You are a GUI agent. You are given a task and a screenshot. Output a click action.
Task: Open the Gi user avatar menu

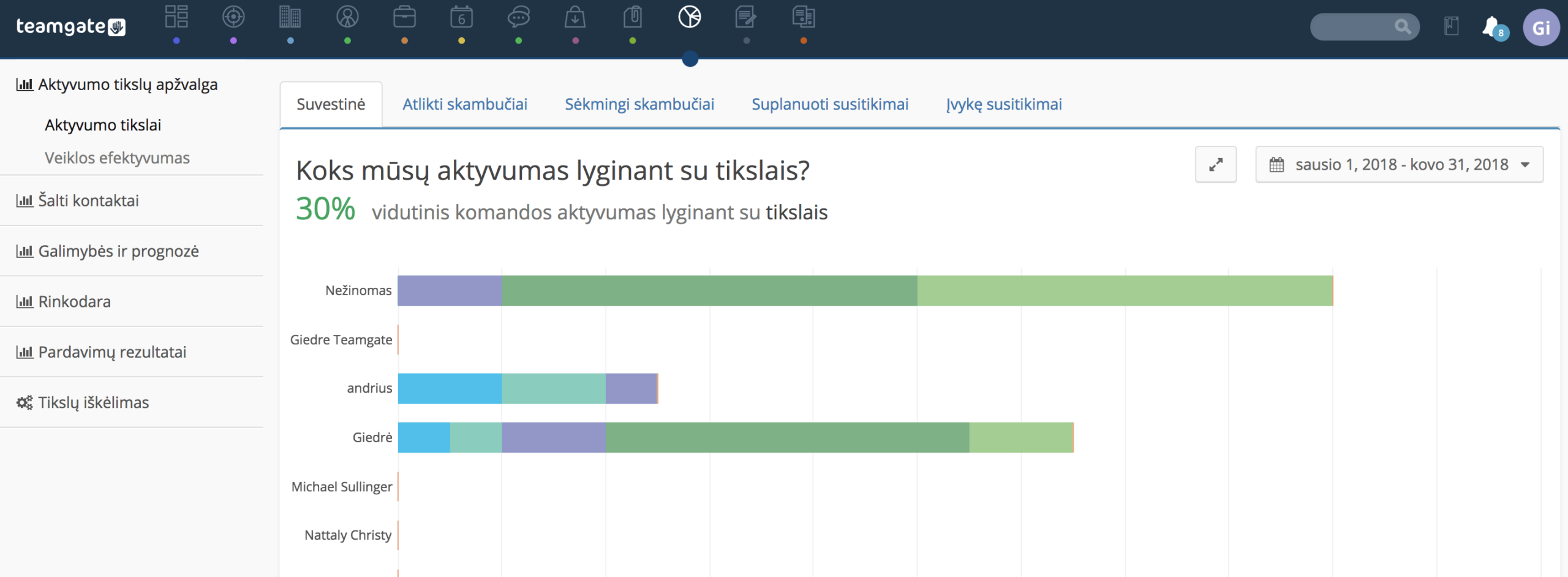[1541, 28]
